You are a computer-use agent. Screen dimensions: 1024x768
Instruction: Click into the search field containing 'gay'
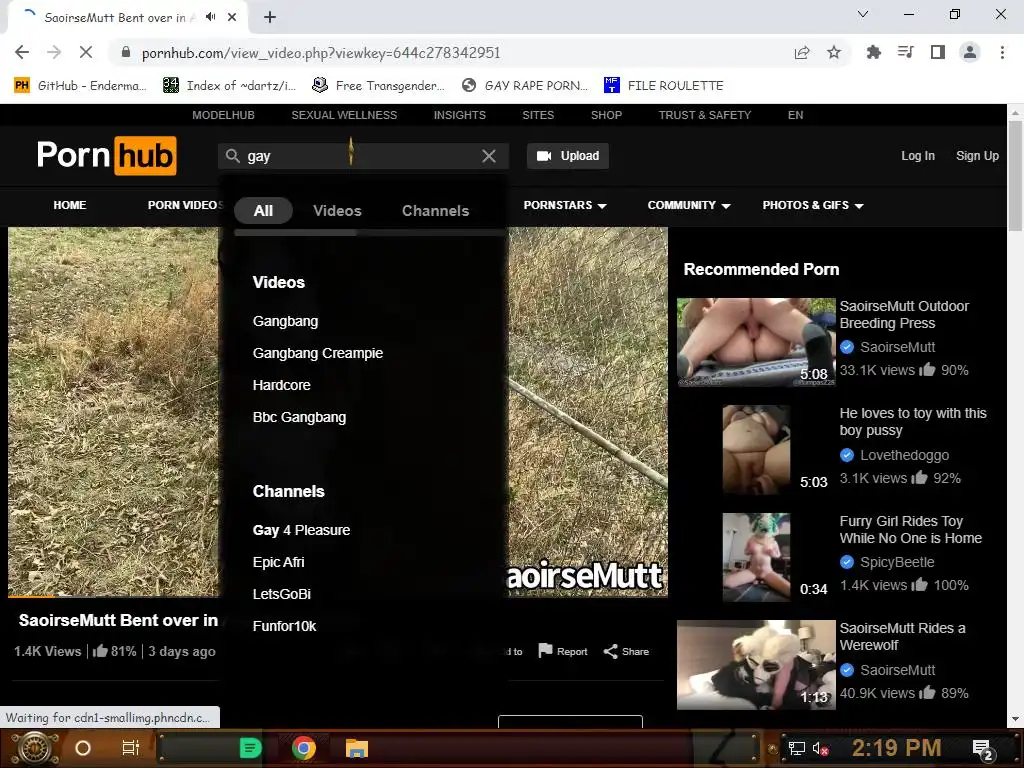tap(362, 156)
